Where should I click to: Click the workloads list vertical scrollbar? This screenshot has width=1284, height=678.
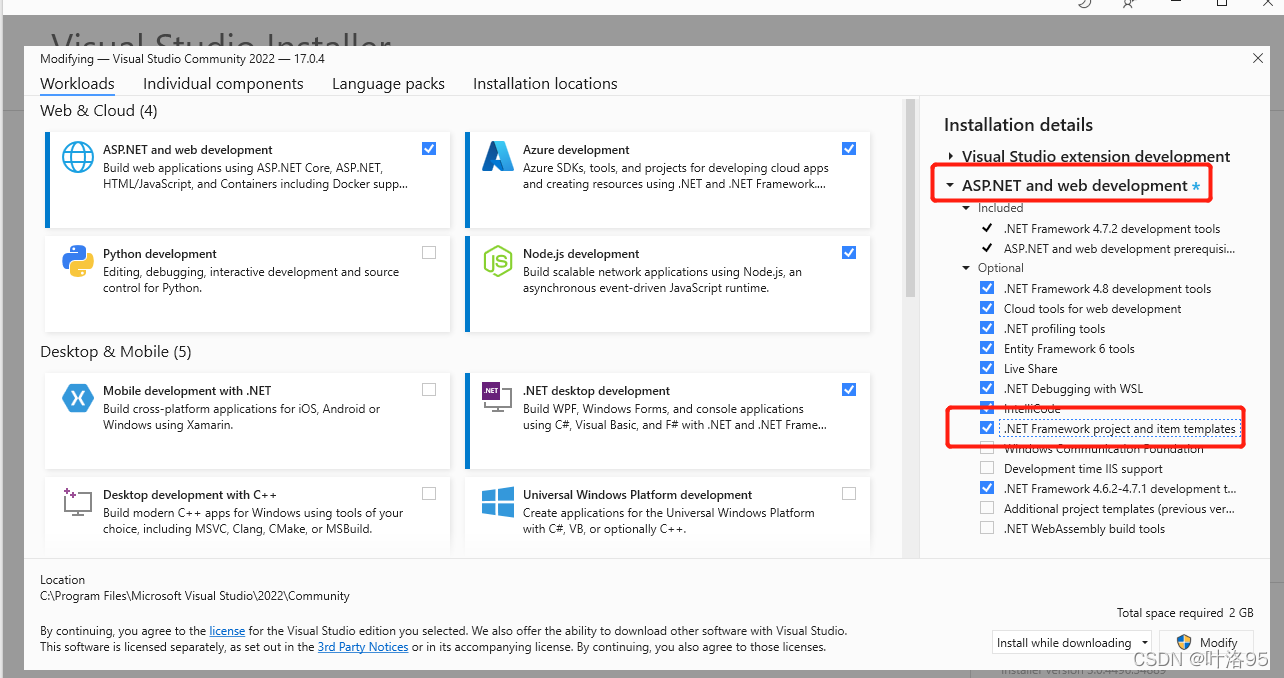(910, 198)
